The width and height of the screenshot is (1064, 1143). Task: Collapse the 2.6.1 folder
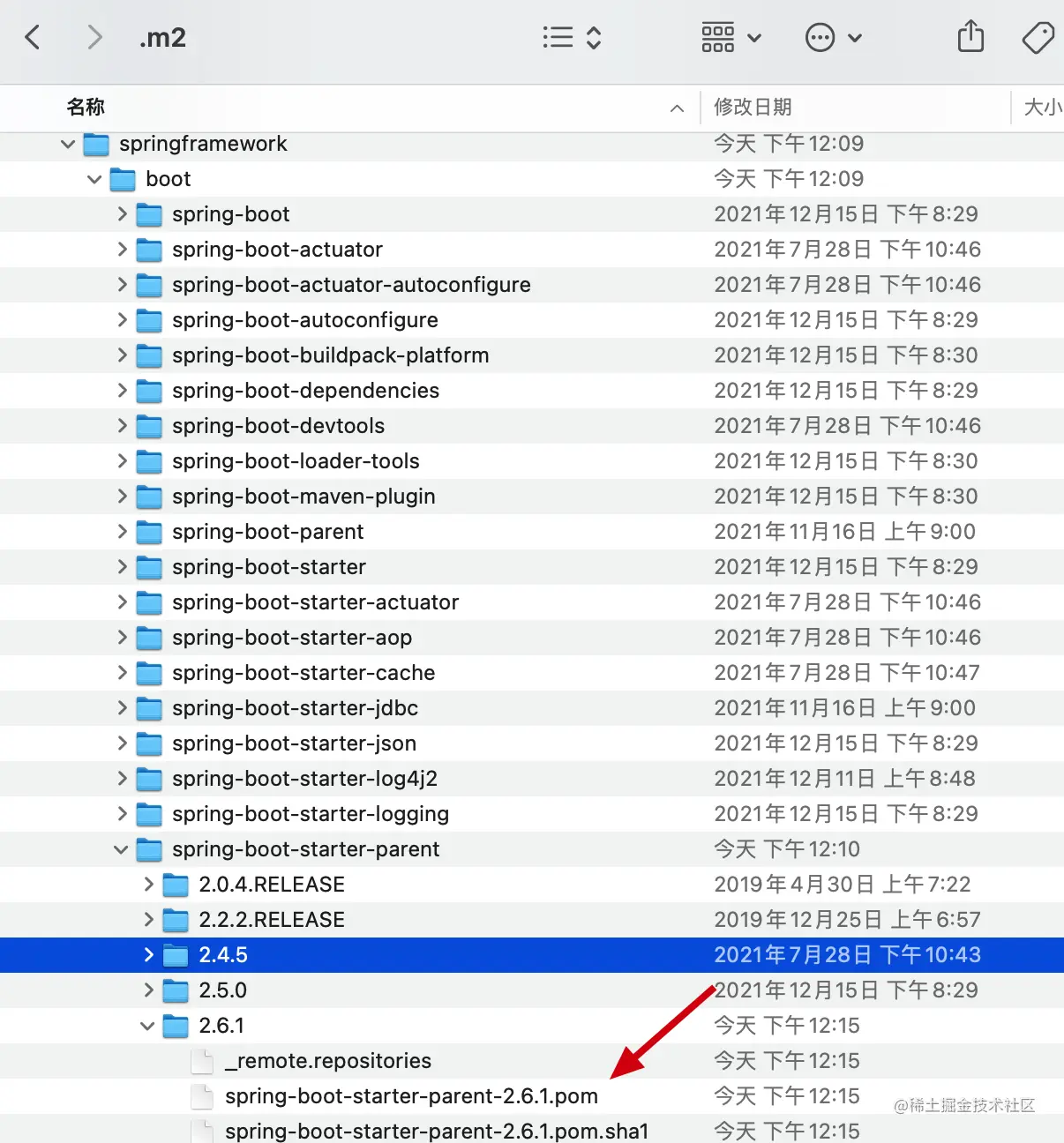[147, 1026]
